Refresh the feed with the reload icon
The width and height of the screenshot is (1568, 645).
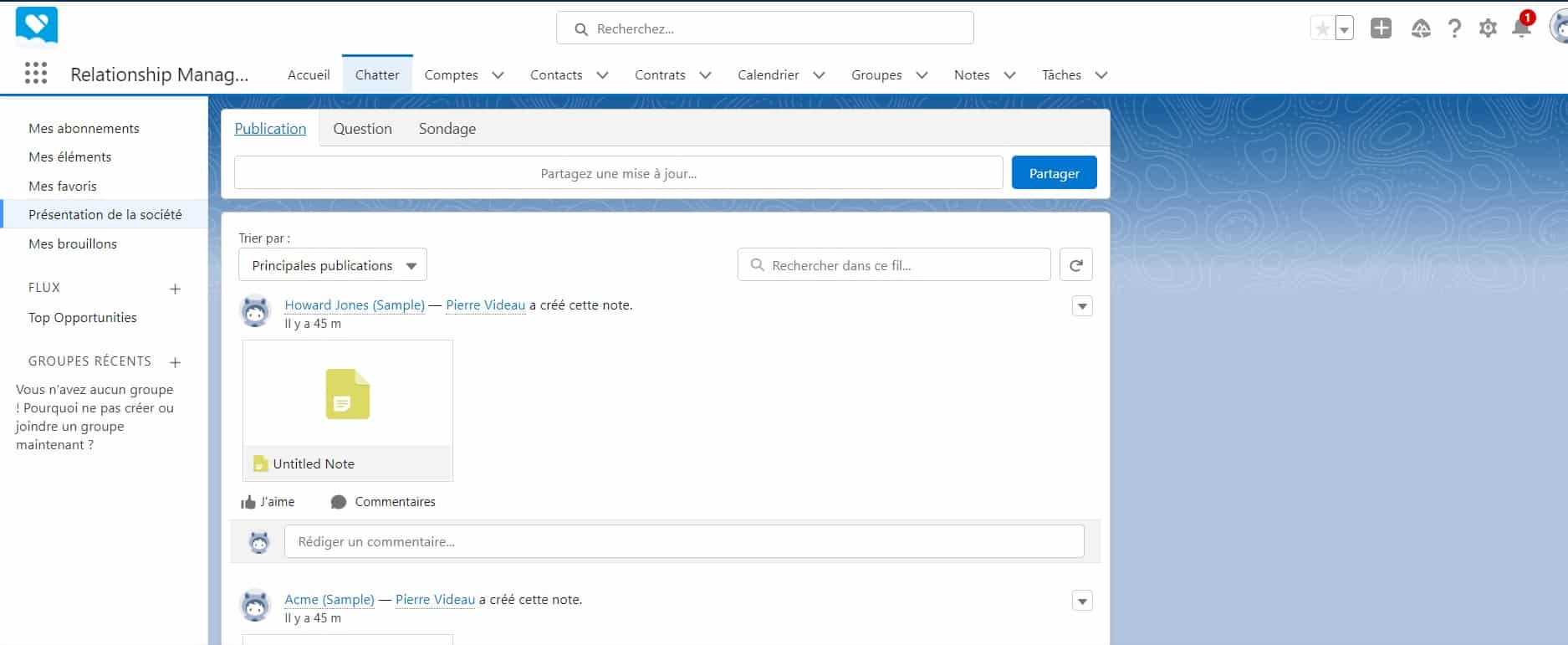(x=1075, y=265)
